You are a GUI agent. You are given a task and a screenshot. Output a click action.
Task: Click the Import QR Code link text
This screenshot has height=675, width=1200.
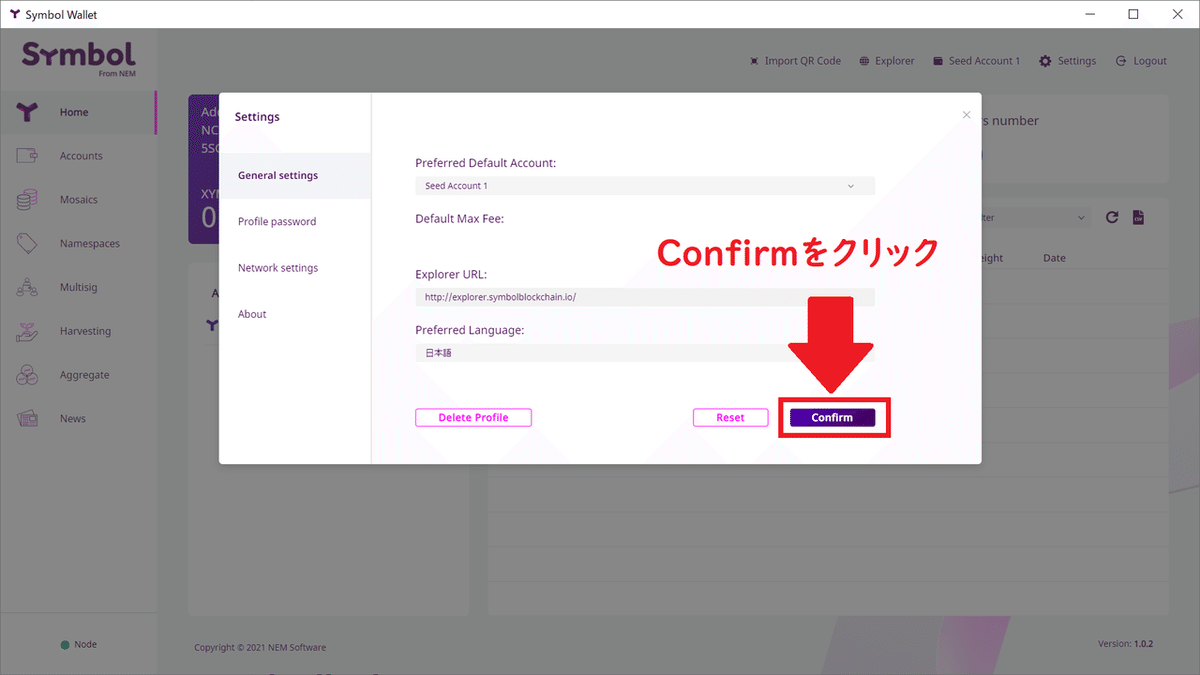tap(803, 61)
